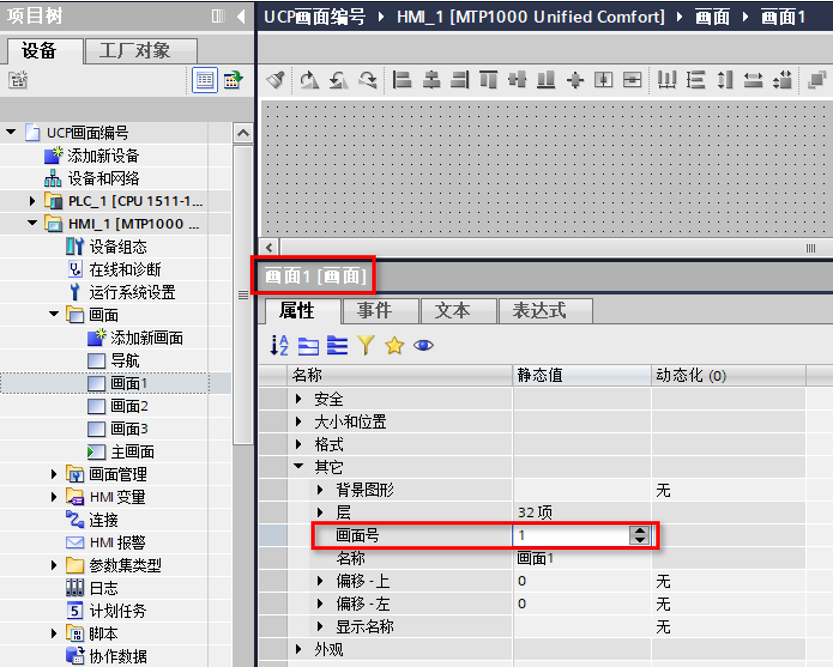The image size is (836, 667).
Task: Click 添加新设备 add new device
Action: (103, 156)
